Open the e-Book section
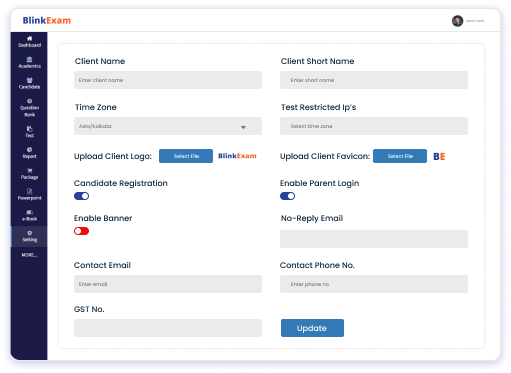The height and width of the screenshot is (373, 511). pos(29,215)
